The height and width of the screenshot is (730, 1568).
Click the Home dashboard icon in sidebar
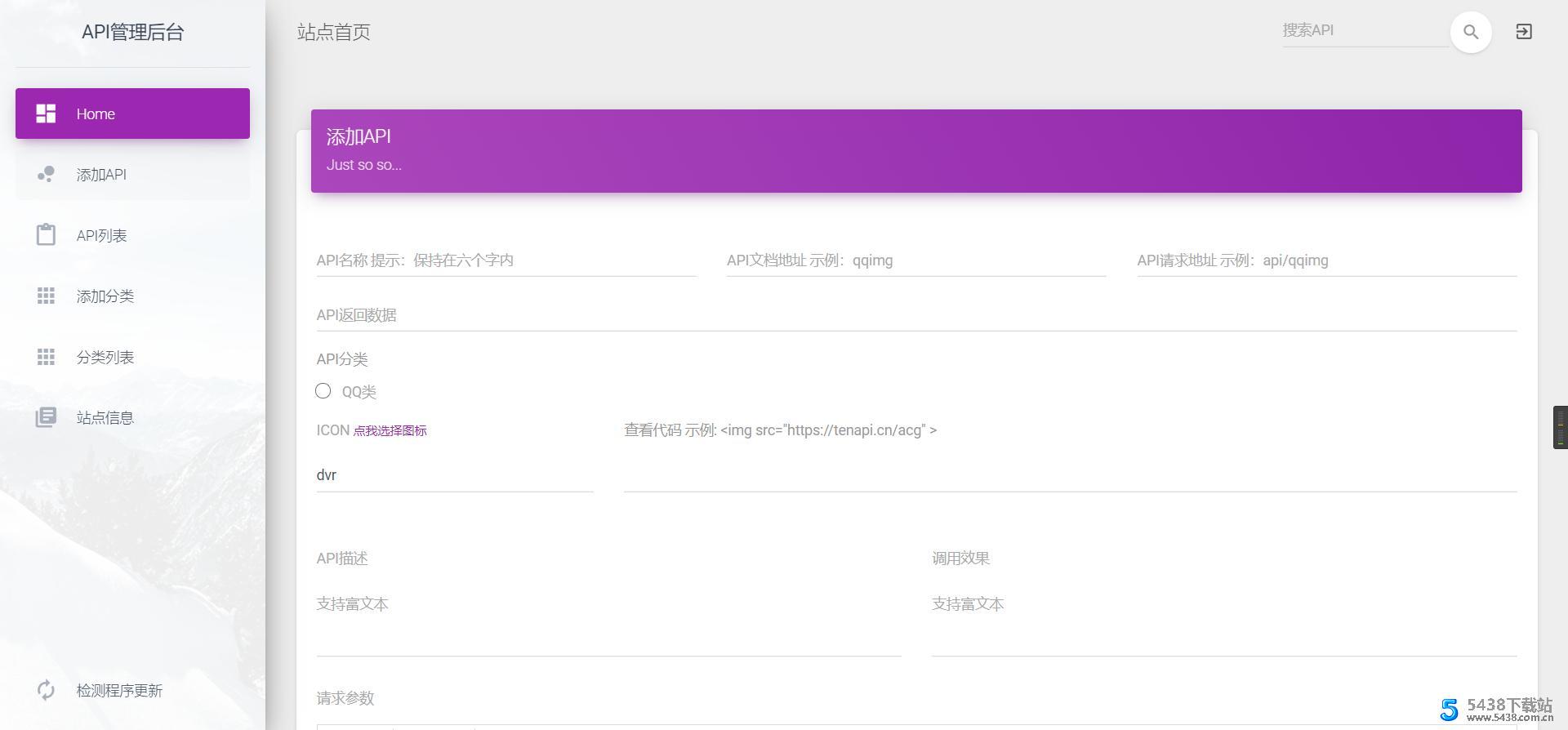tap(46, 114)
